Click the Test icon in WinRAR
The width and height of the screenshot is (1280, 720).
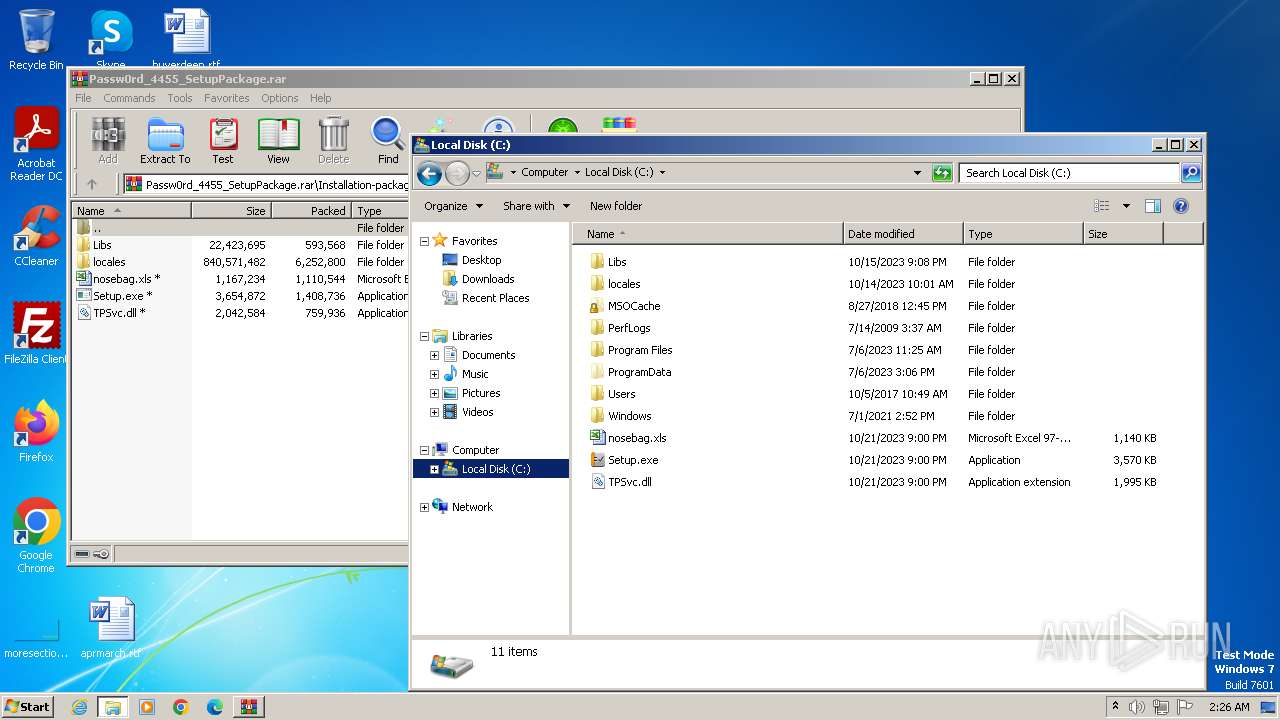tap(223, 140)
